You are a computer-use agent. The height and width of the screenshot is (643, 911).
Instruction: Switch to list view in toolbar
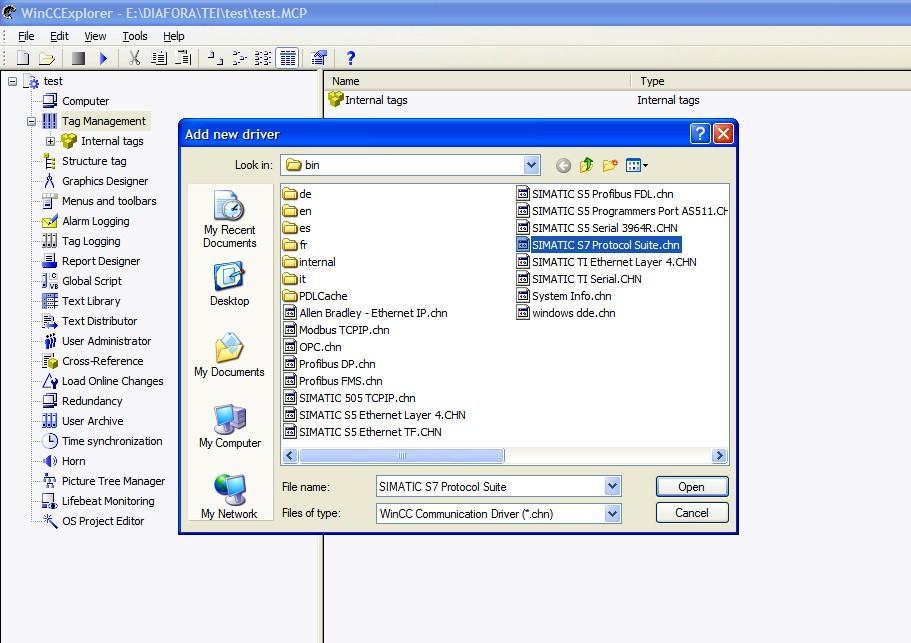pyautogui.click(x=263, y=58)
